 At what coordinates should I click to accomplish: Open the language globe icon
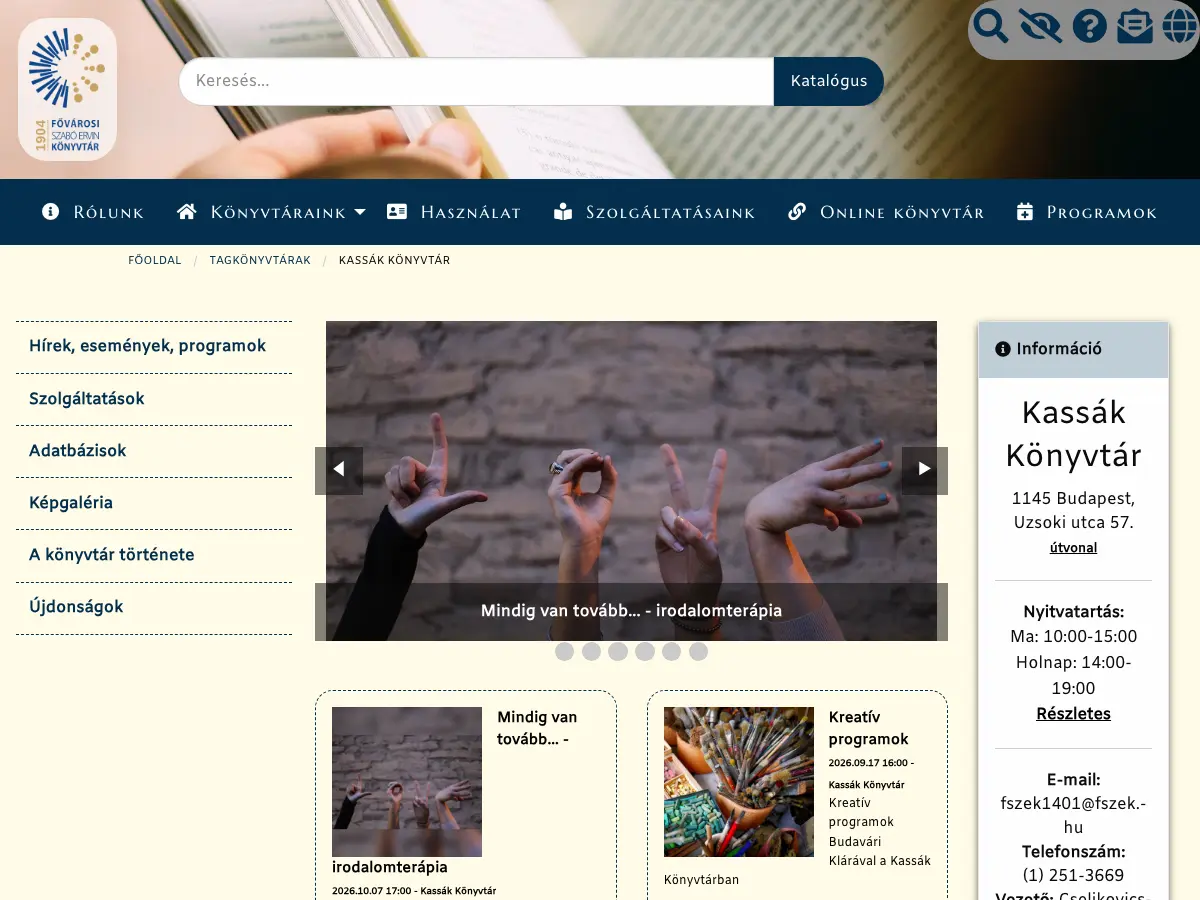[1180, 26]
